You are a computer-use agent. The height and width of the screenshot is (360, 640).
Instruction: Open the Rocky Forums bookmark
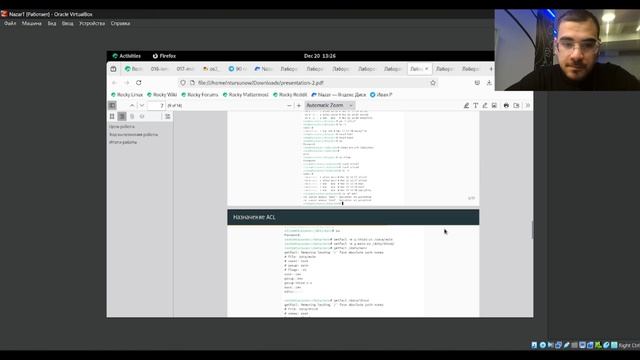coord(200,95)
